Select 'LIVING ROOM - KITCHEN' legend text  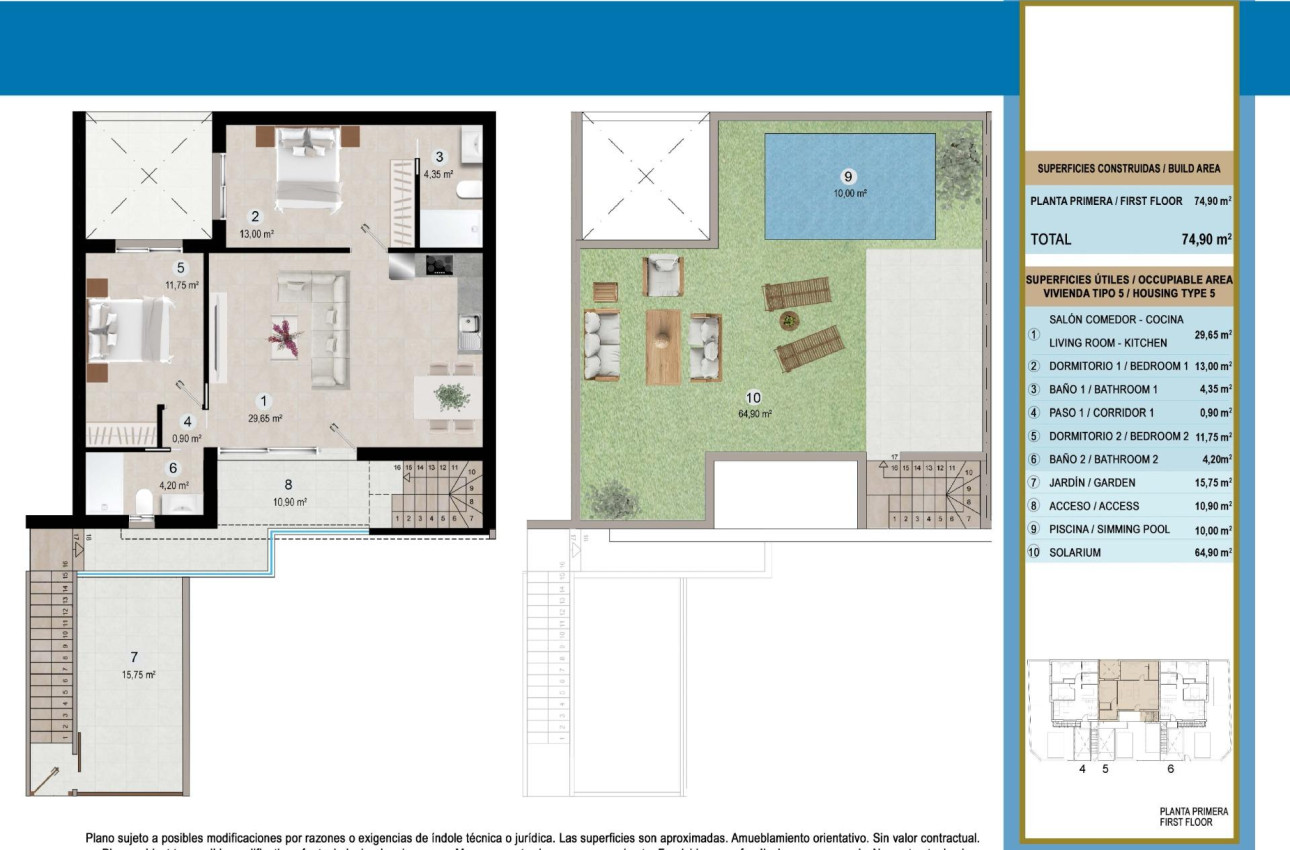click(1108, 343)
